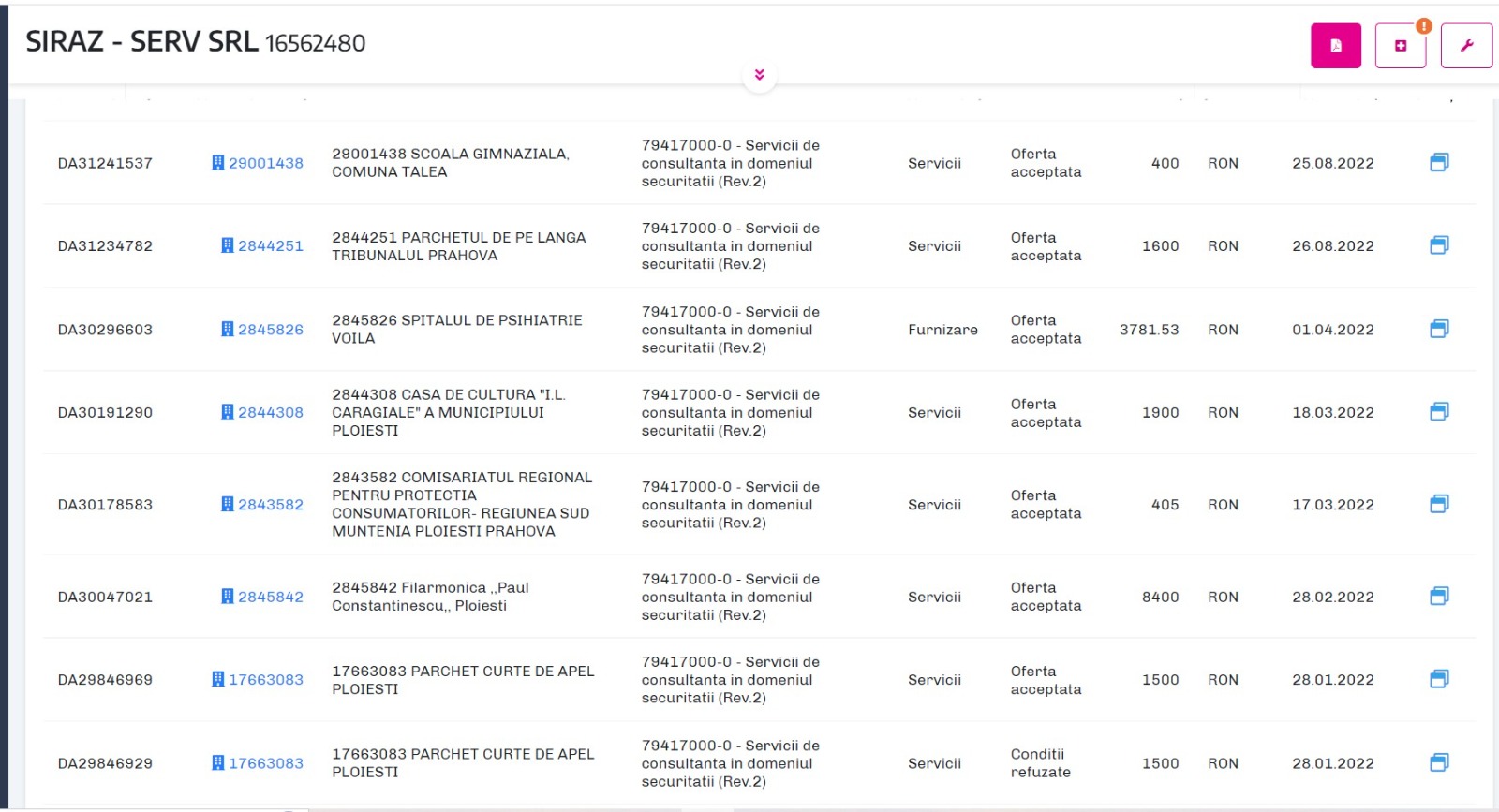
Task: Open authority link 2844308
Action: coord(270,412)
